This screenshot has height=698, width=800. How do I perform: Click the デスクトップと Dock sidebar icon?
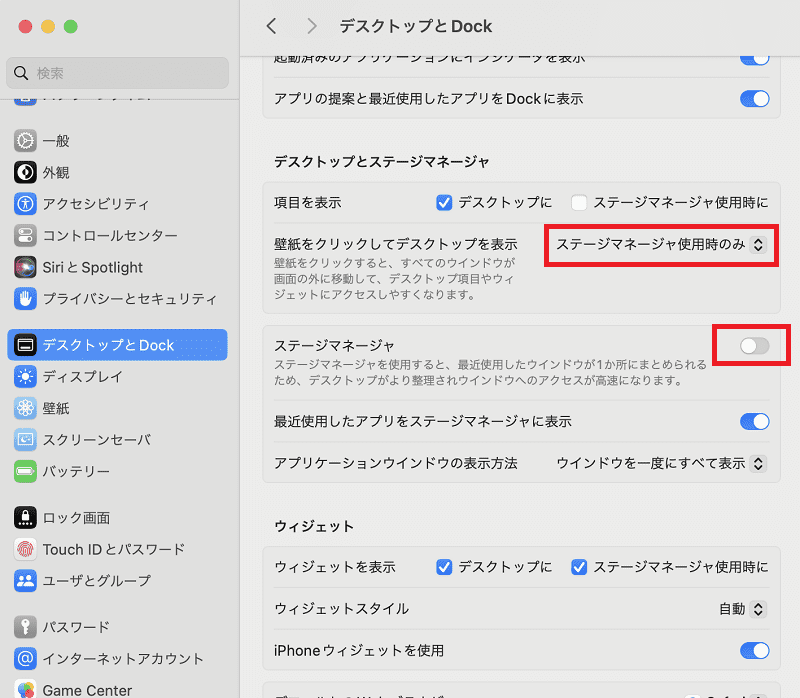[x=25, y=345]
